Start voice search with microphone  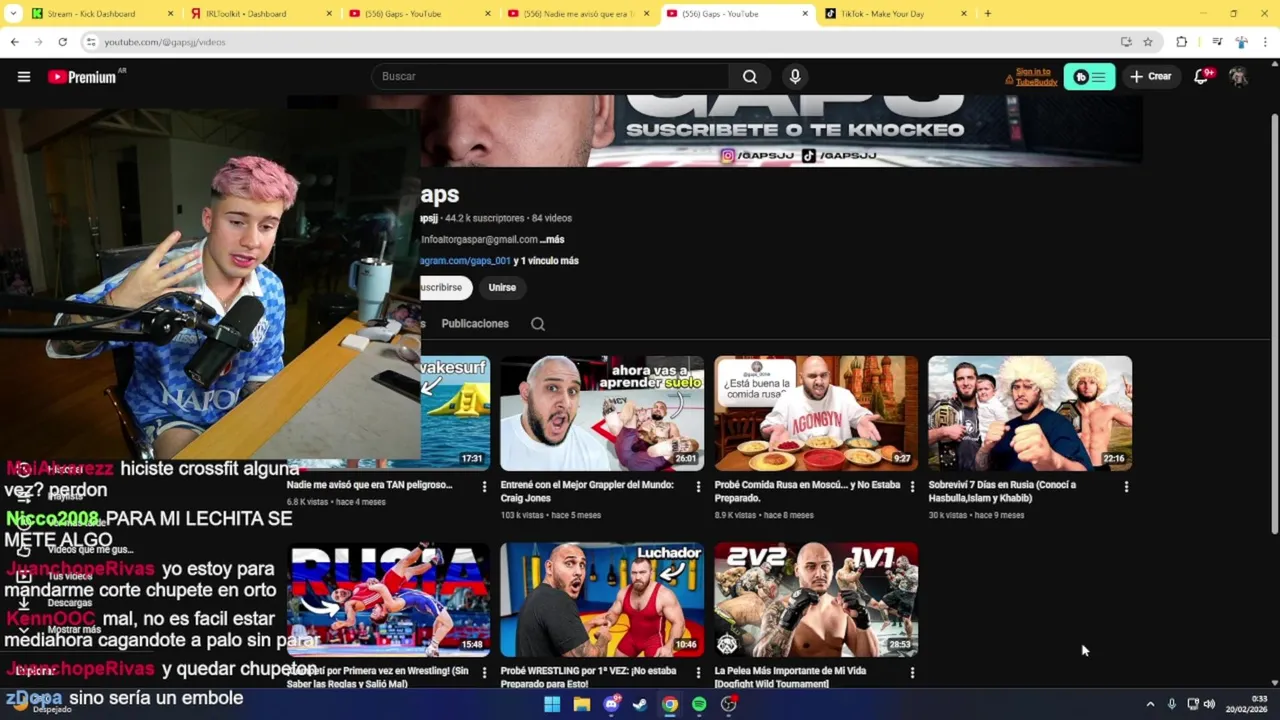[795, 76]
